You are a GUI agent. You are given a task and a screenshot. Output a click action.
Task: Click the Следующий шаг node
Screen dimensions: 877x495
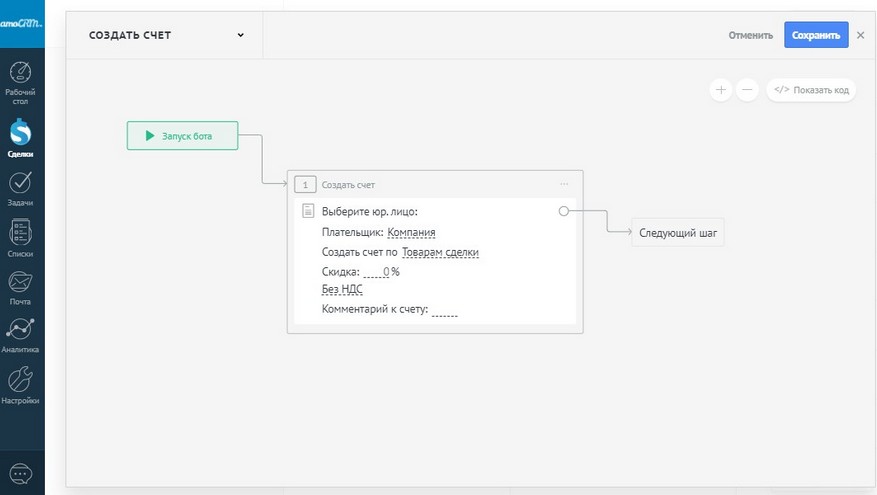pos(677,233)
